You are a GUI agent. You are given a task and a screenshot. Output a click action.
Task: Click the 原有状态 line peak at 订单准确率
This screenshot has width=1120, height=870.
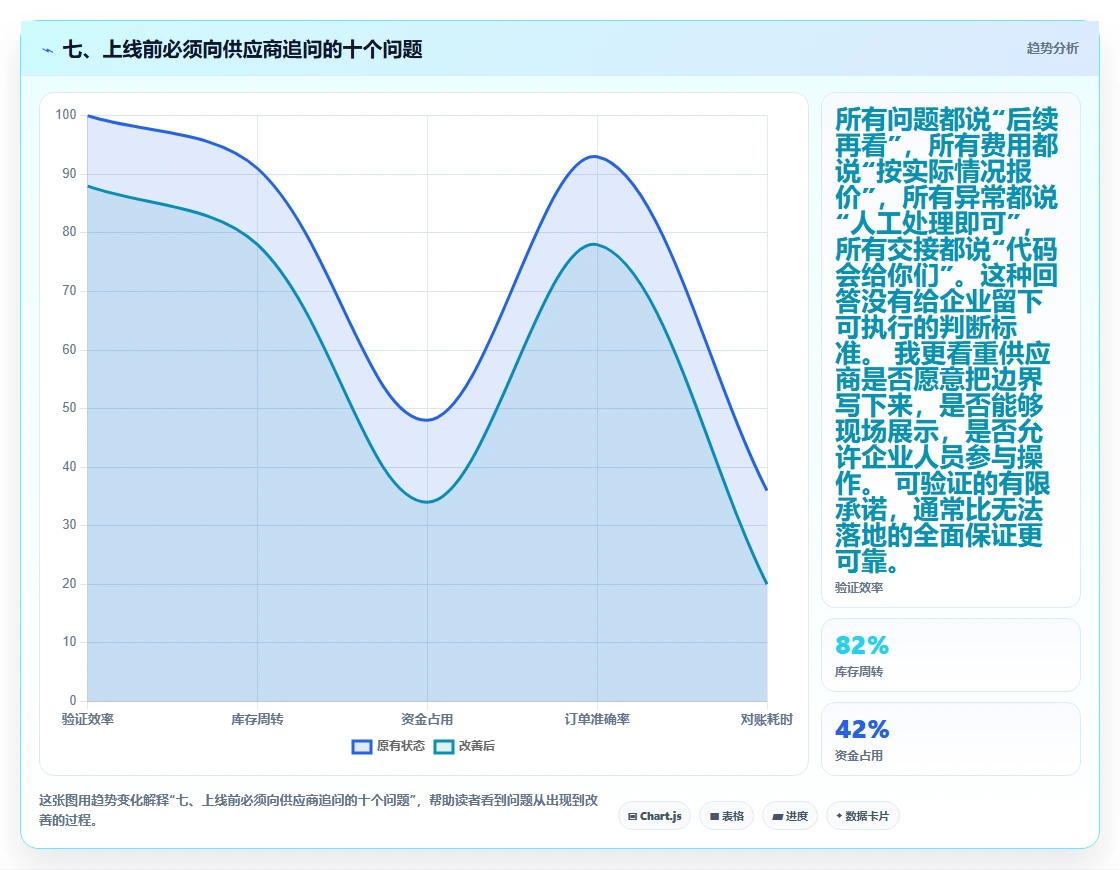pos(595,156)
